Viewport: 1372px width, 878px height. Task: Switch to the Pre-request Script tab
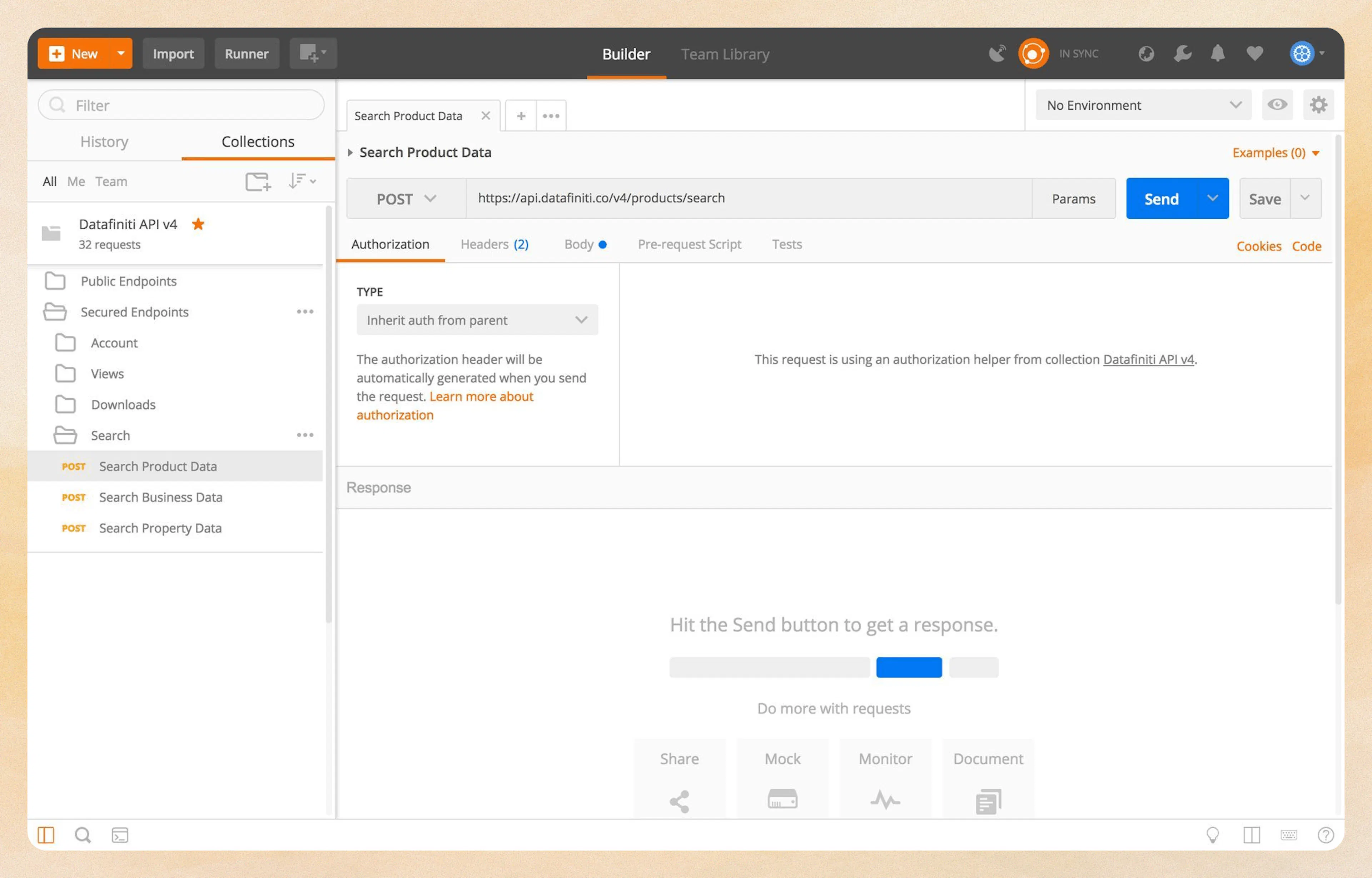[x=690, y=244]
